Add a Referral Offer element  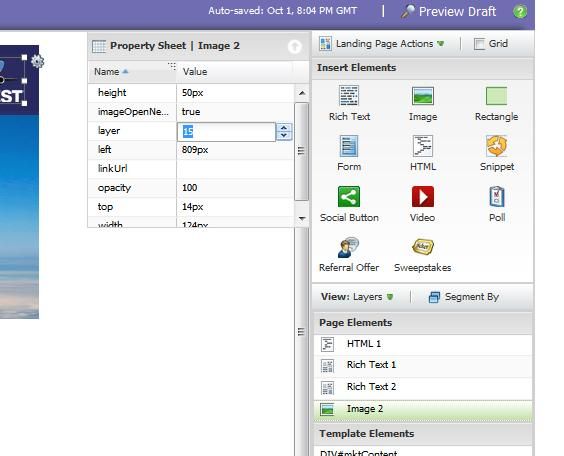(x=349, y=254)
